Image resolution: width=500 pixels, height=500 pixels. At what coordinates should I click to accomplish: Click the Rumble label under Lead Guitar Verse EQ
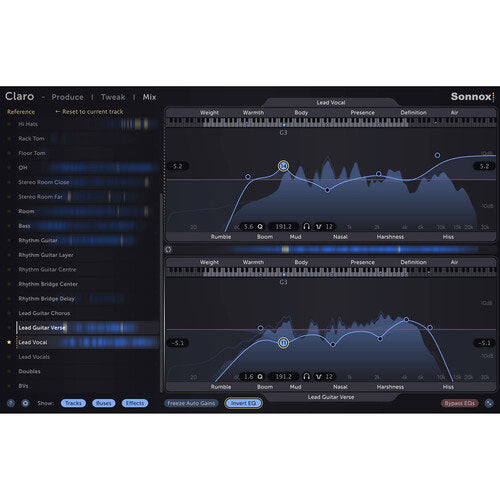pos(221,387)
